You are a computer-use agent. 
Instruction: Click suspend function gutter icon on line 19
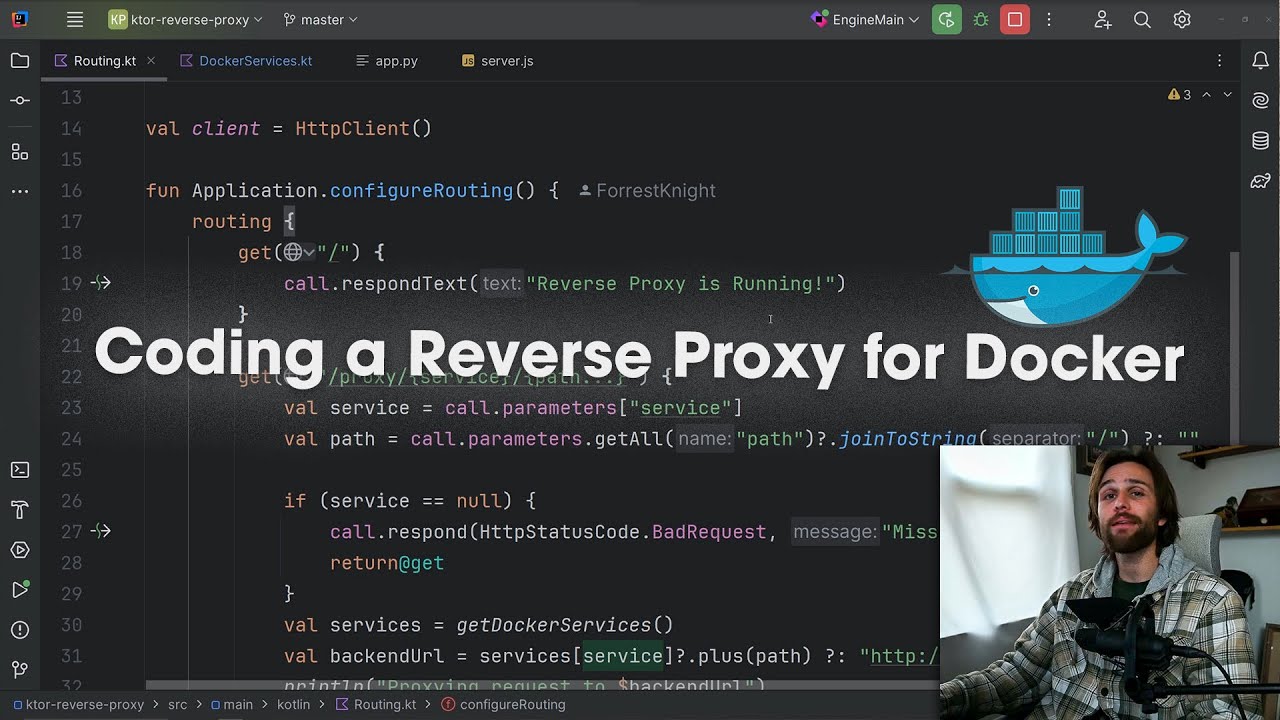pos(101,283)
